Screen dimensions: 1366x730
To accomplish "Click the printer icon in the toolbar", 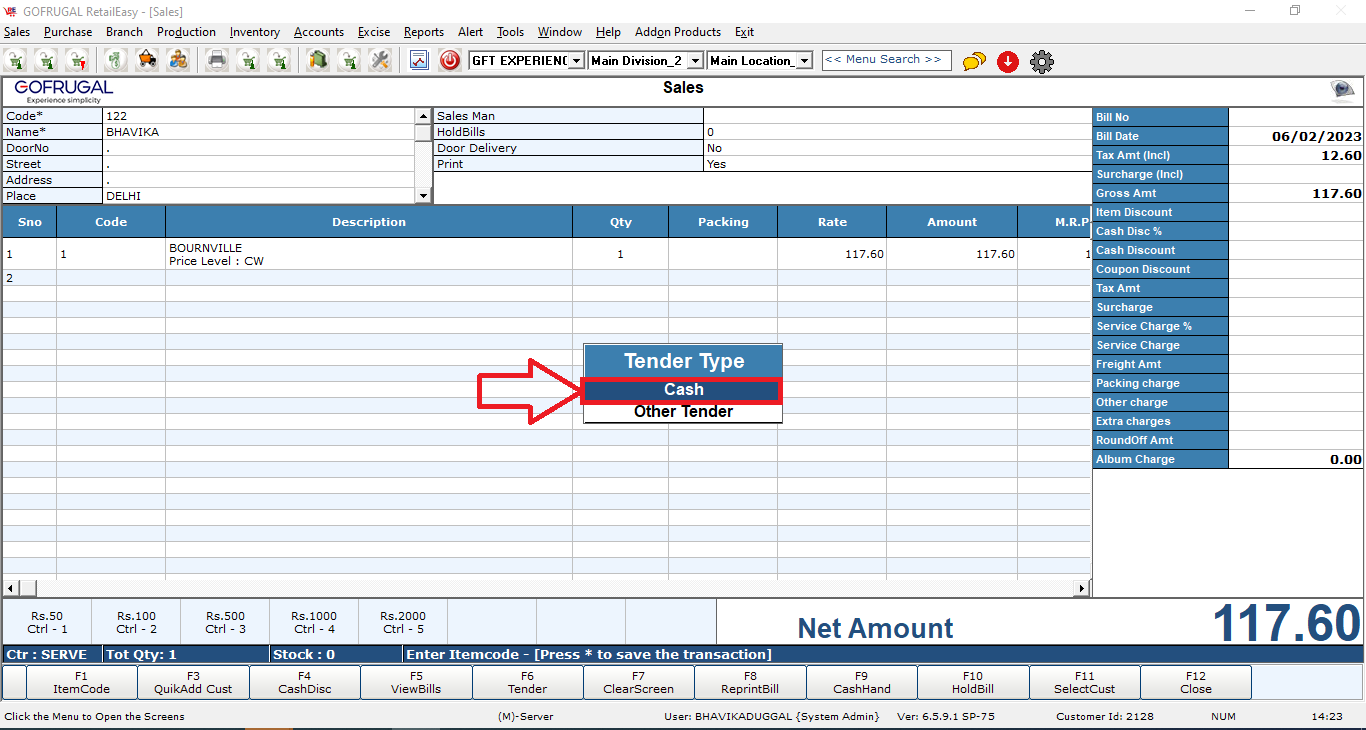I will click(217, 61).
